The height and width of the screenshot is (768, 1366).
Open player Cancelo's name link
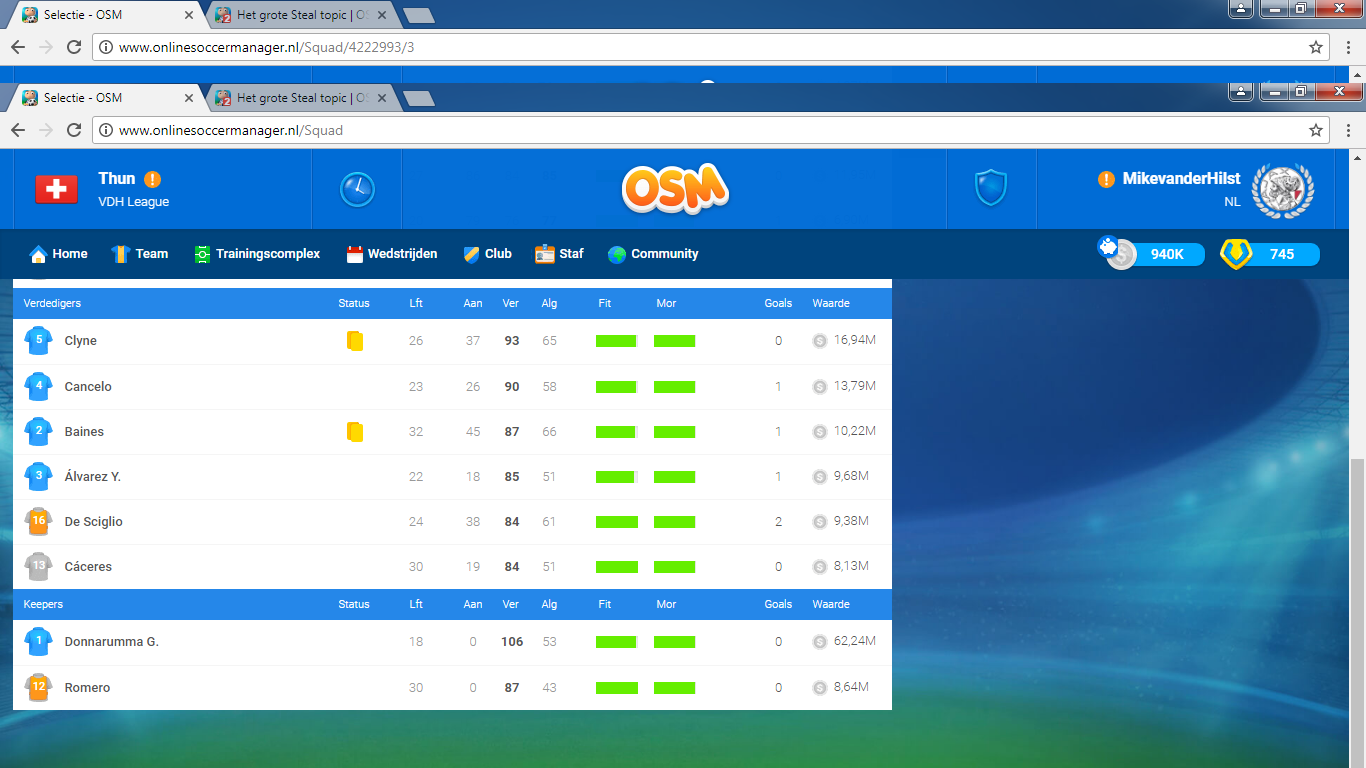(88, 386)
